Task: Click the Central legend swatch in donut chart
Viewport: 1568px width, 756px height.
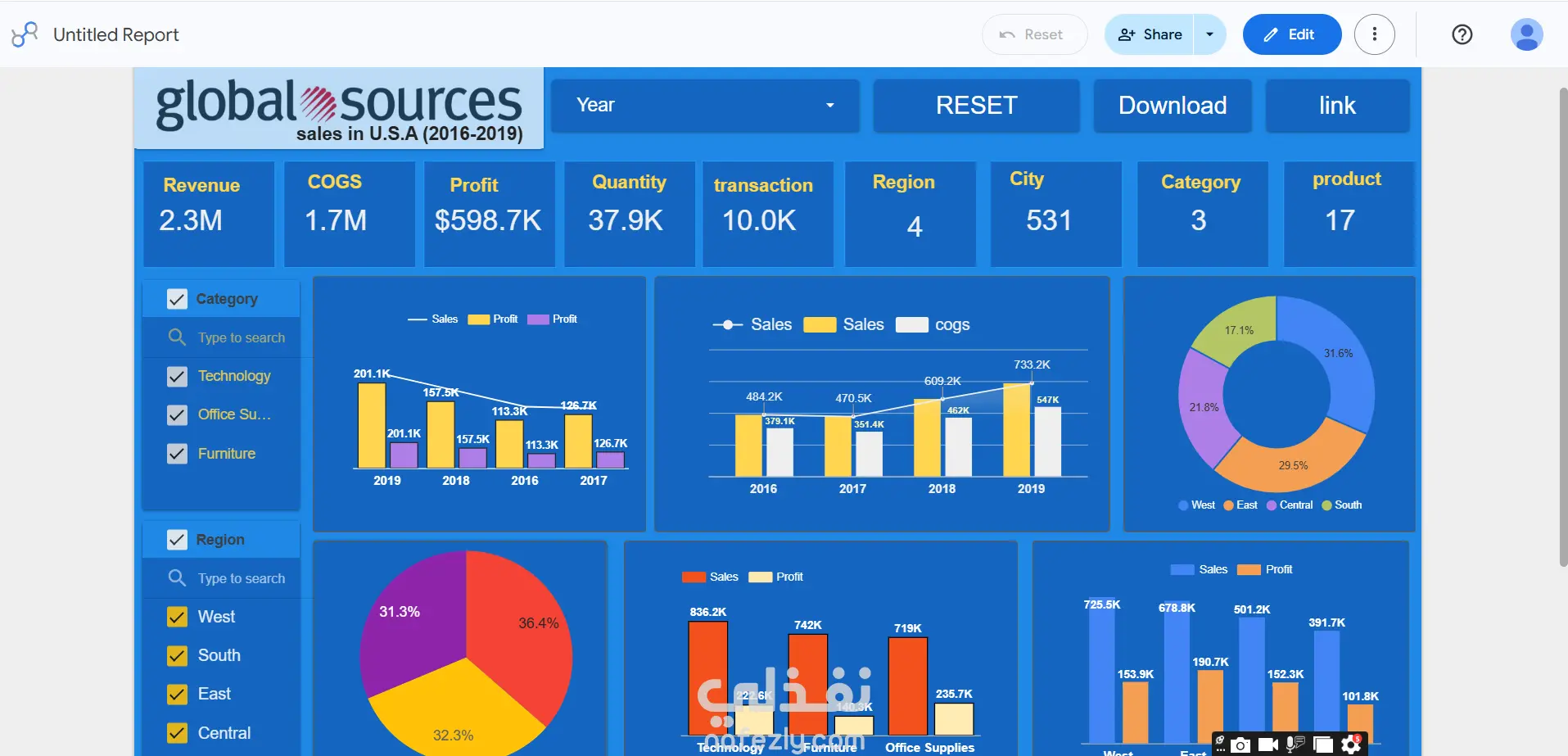Action: pyautogui.click(x=1272, y=505)
